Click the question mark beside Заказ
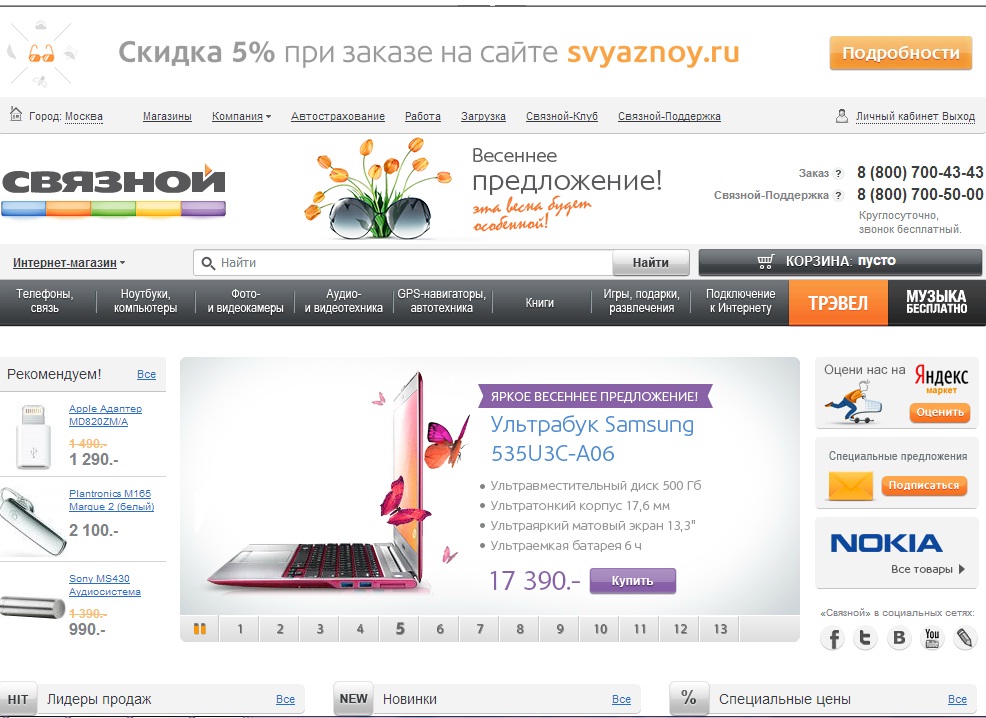The height and width of the screenshot is (718, 986). click(838, 174)
